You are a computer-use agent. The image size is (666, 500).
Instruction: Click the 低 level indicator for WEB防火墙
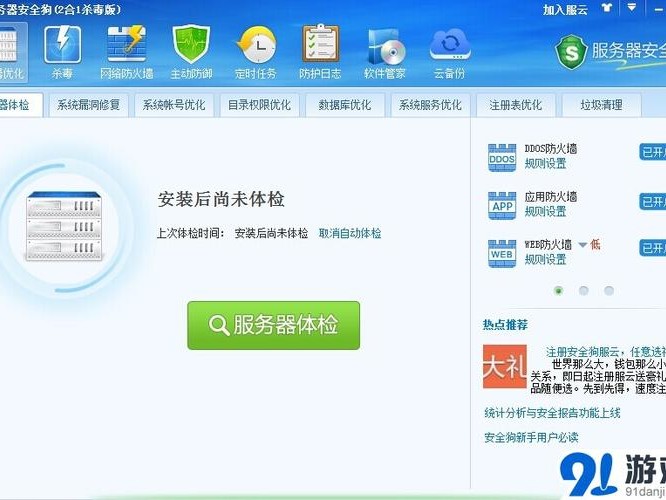click(595, 244)
